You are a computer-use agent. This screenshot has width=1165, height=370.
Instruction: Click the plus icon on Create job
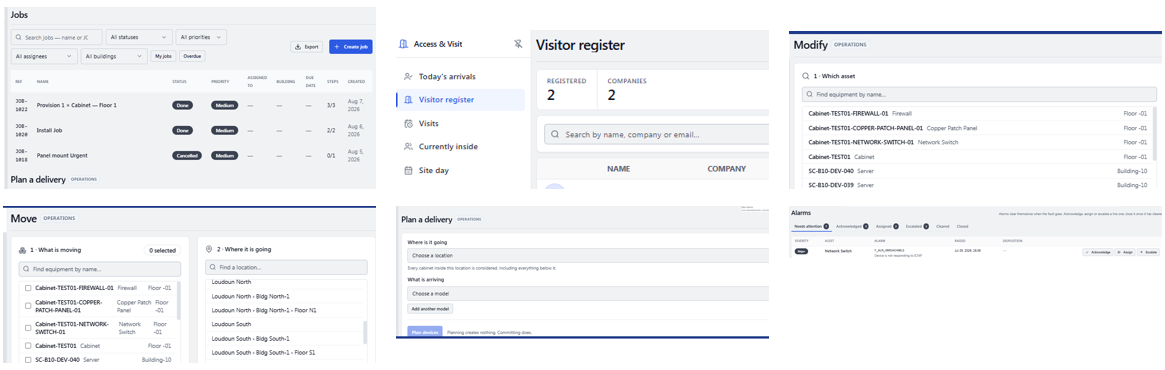click(337, 47)
